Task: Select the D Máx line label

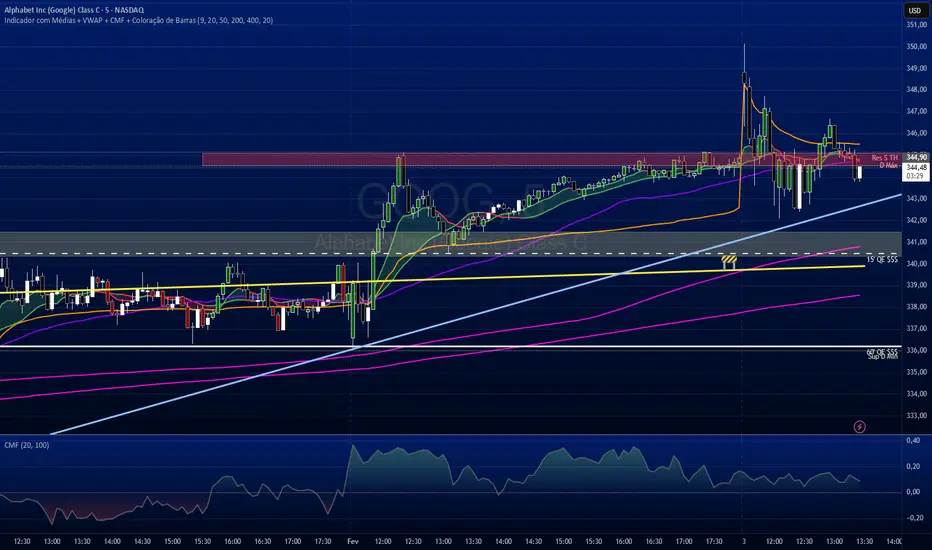Action: click(x=889, y=165)
